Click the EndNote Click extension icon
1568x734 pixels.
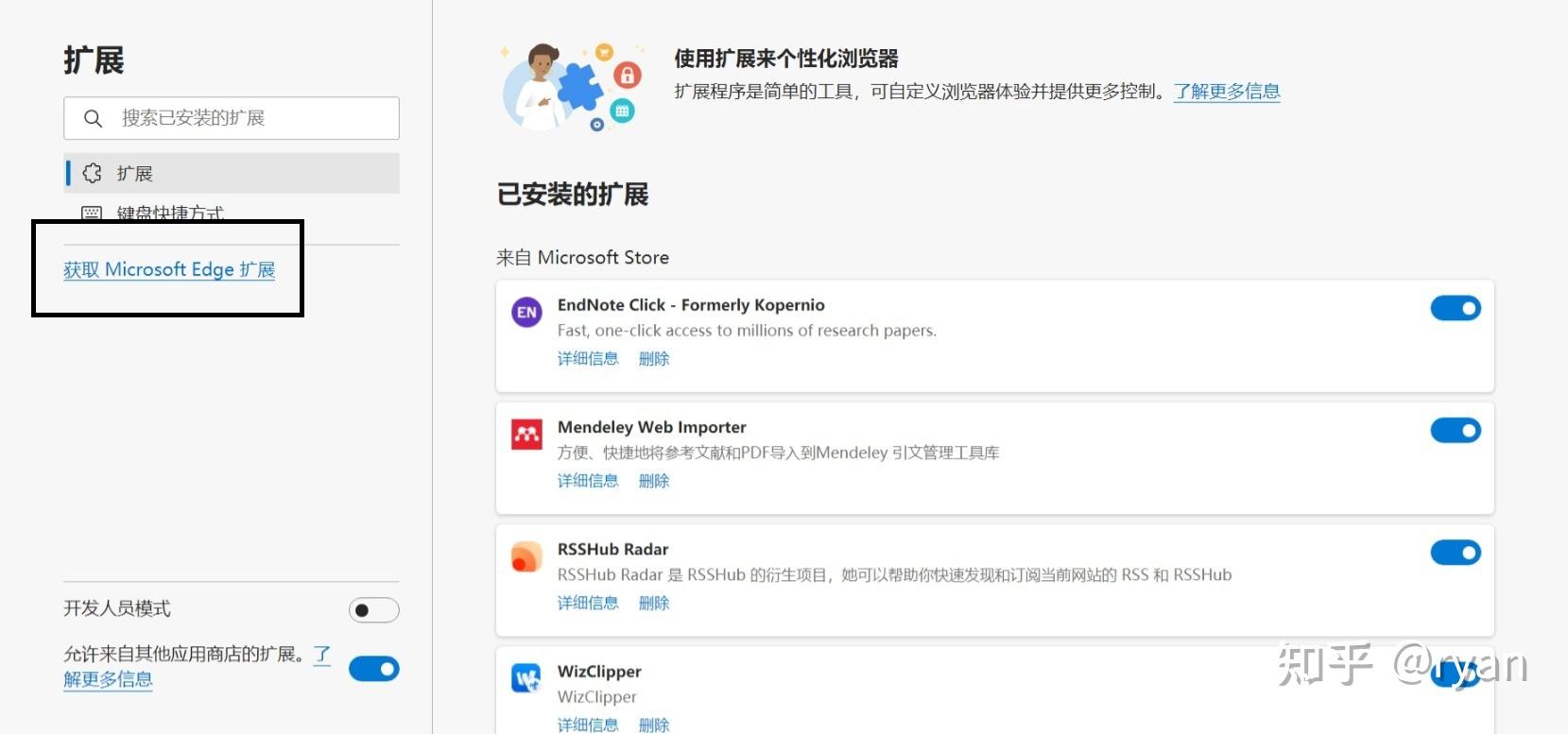pos(526,312)
